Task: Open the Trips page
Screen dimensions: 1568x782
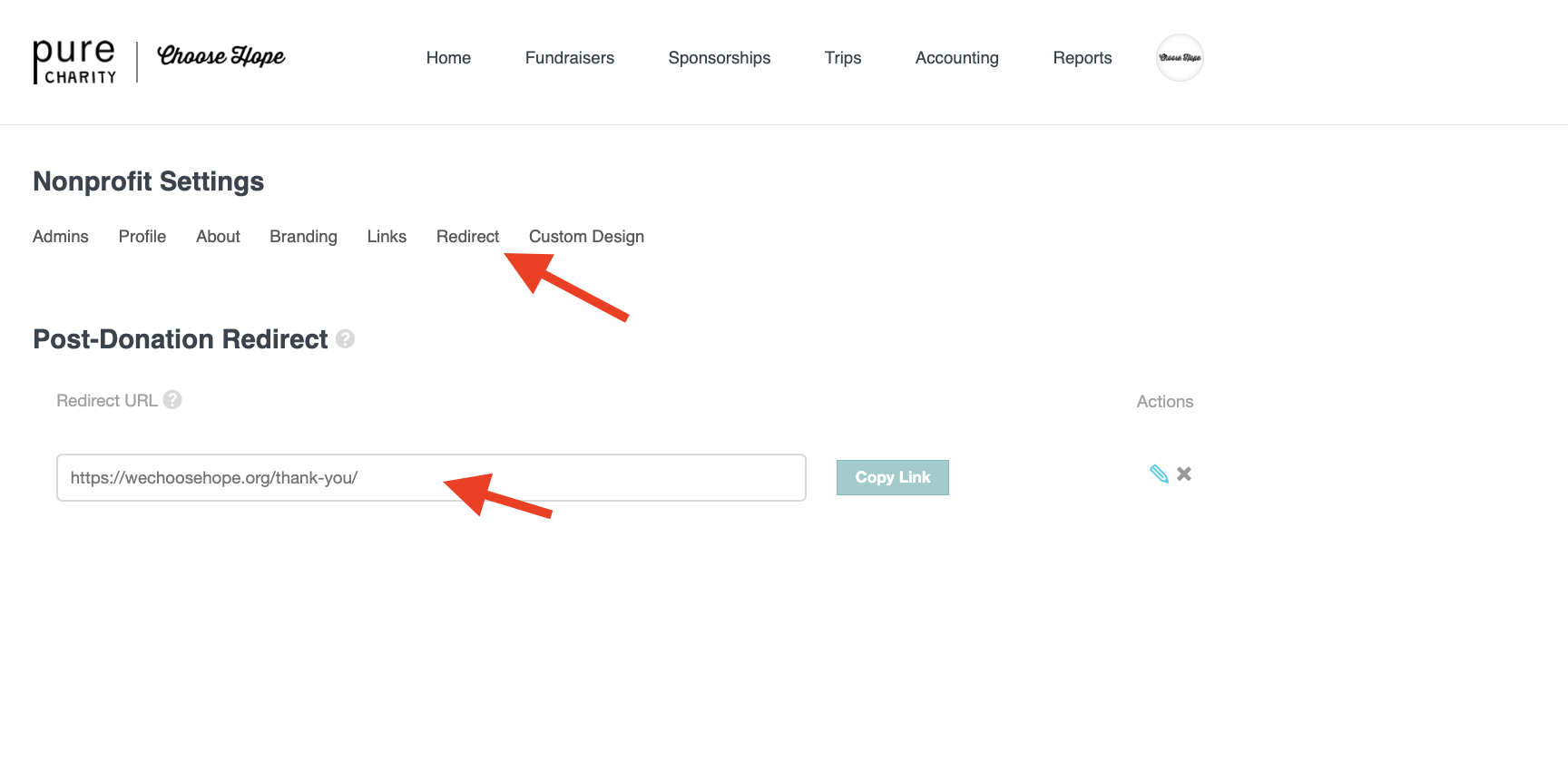Action: (842, 58)
